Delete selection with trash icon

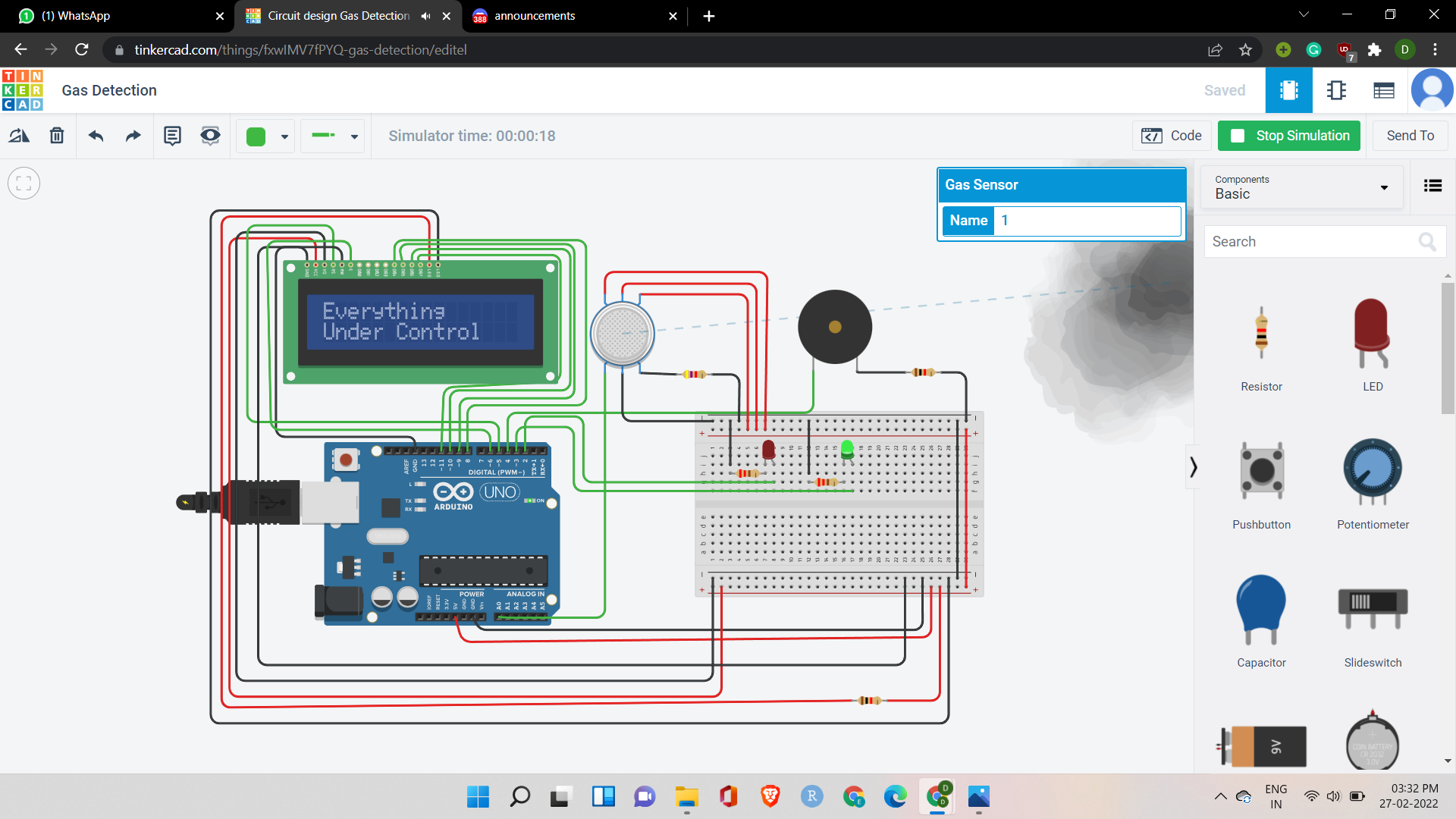point(57,136)
